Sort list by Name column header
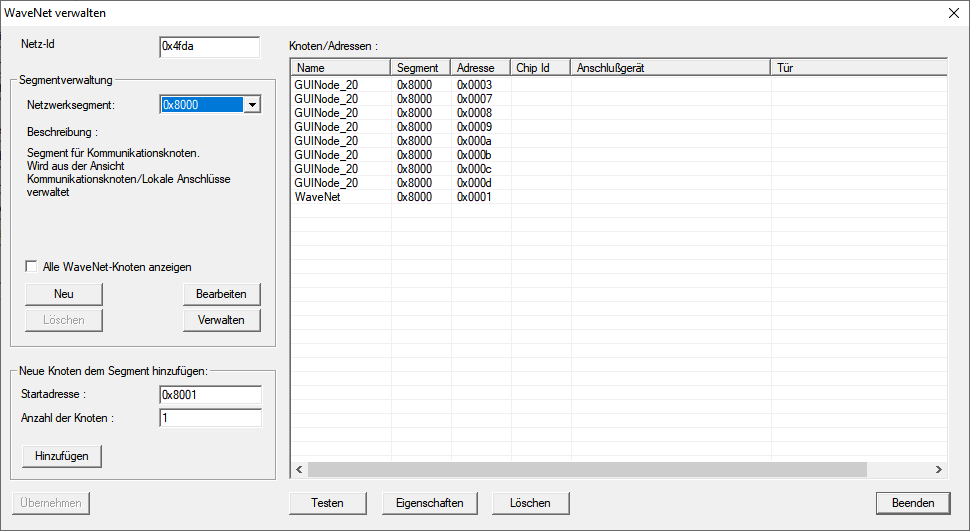This screenshot has height=531, width=970. [340, 68]
